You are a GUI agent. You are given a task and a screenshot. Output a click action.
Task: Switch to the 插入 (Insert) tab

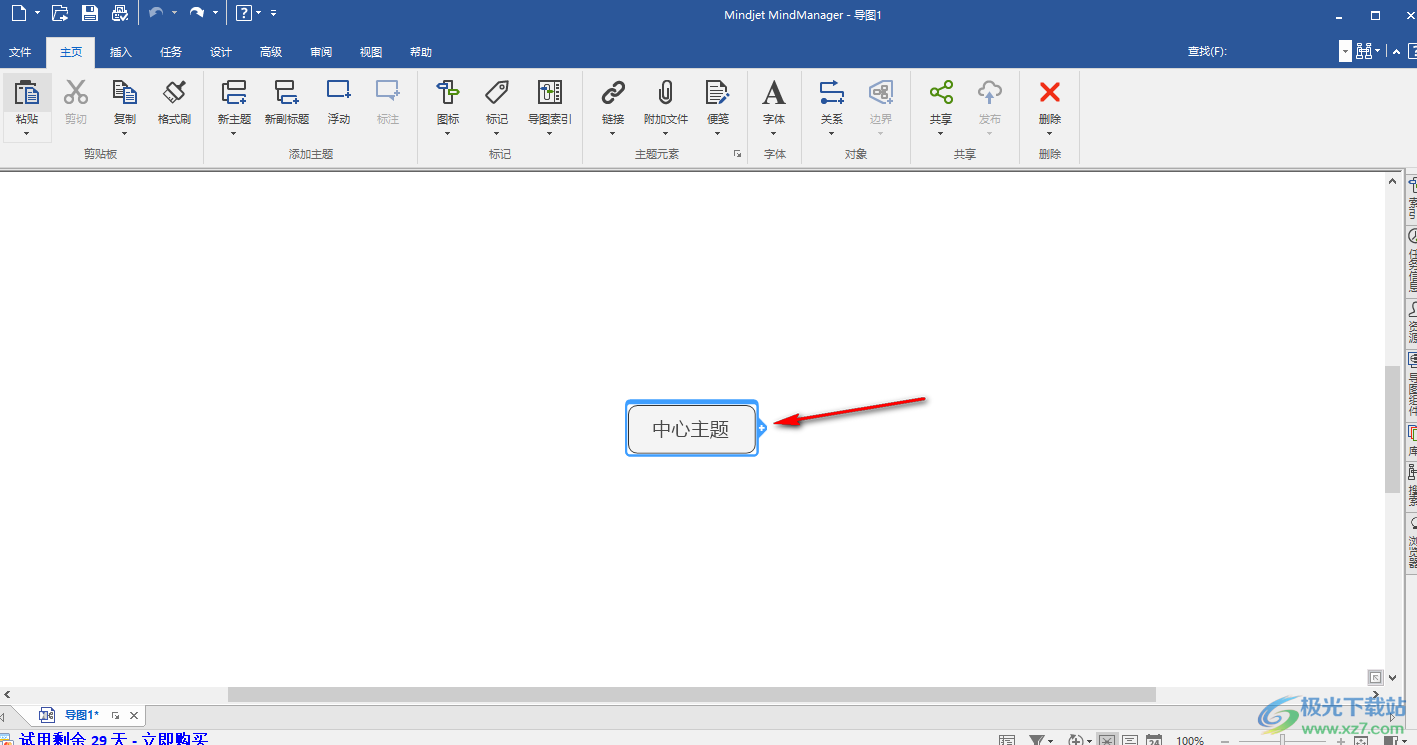click(x=120, y=52)
